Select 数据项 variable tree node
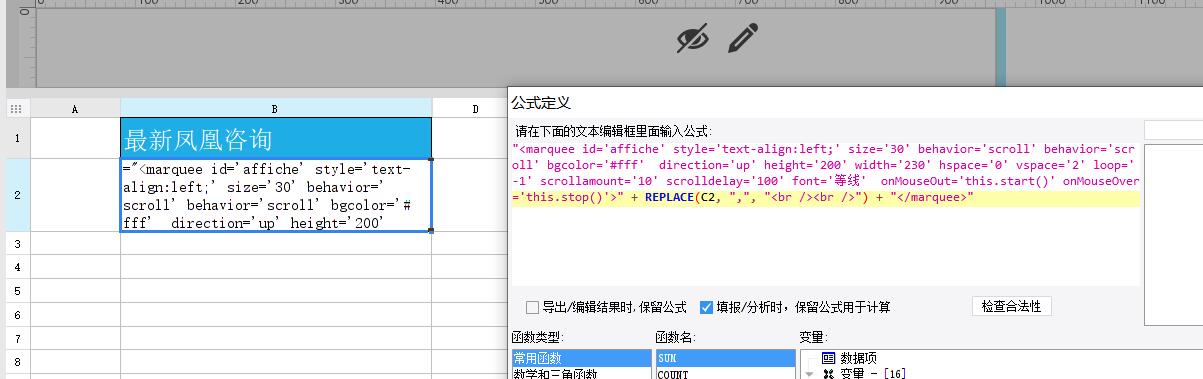This screenshot has height=379, width=1203. (858, 358)
